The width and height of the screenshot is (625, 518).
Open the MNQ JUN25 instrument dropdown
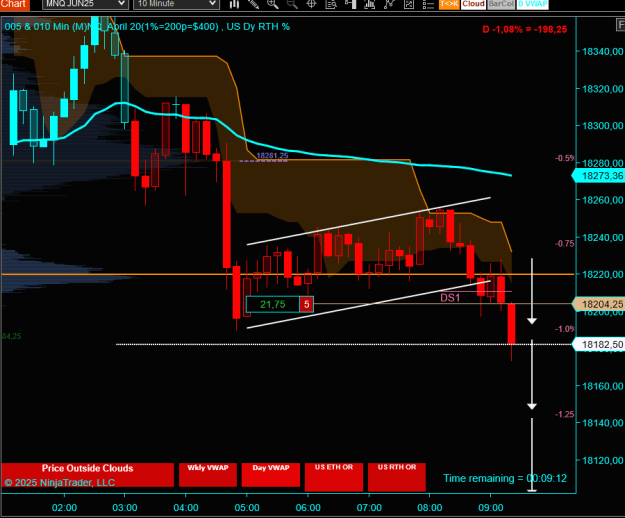coord(85,4)
